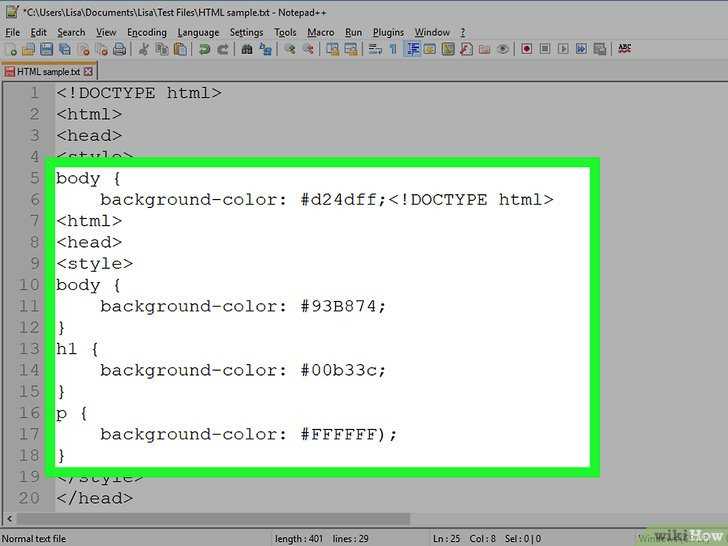Open Find with the binoculars icon
This screenshot has width=728, height=546.
pyautogui.click(x=247, y=49)
